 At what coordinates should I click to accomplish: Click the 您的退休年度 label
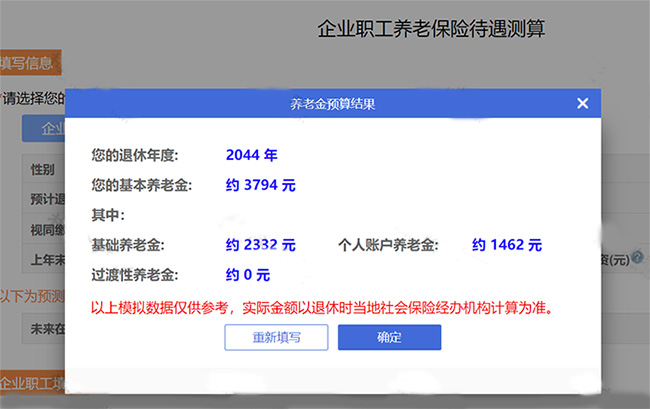tap(133, 155)
